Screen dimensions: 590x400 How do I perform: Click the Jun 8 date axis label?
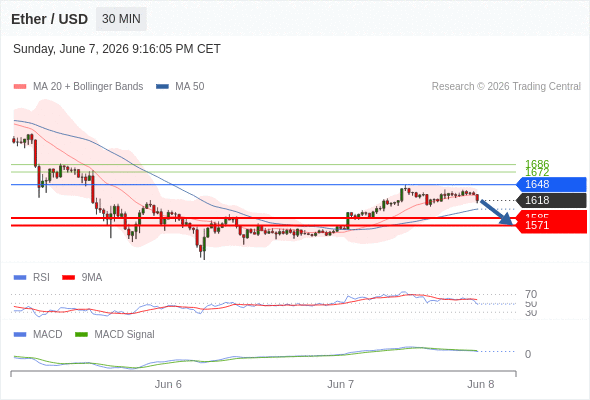click(481, 384)
